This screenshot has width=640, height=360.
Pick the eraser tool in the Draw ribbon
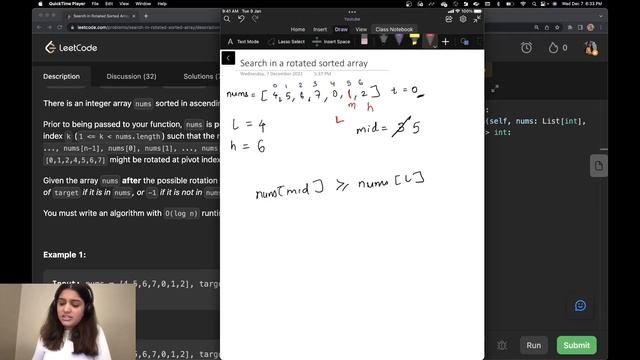[x=364, y=40]
